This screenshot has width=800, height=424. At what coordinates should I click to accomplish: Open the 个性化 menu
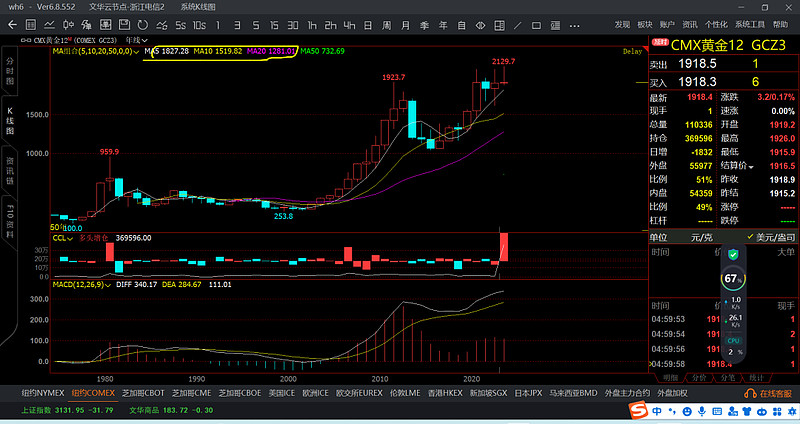716,24
